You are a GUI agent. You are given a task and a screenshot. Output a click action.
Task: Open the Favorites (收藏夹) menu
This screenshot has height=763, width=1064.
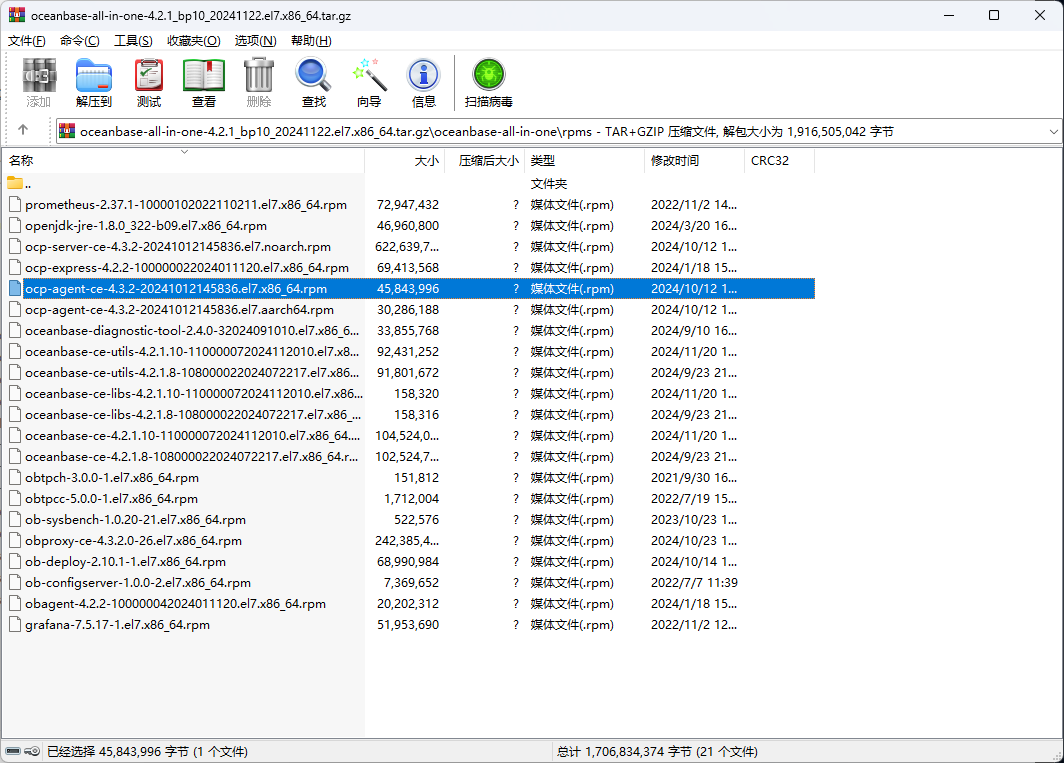(x=193, y=41)
